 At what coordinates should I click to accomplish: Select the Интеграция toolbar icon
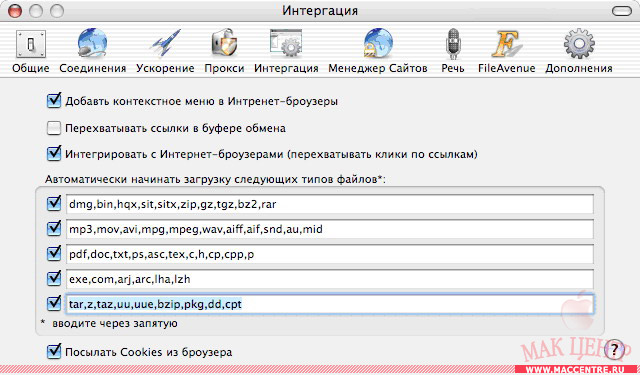[x=286, y=51]
